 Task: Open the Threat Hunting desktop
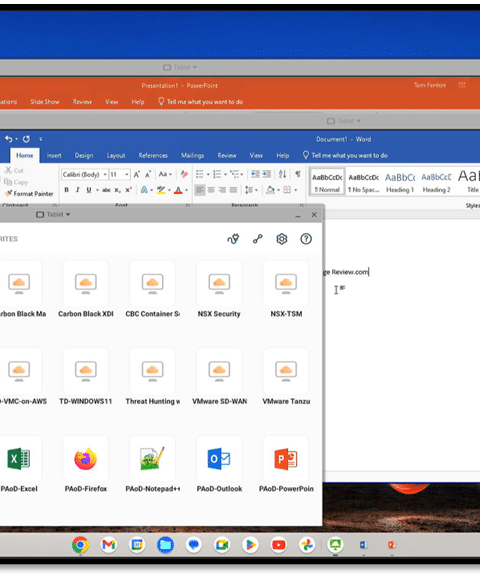tap(152, 371)
